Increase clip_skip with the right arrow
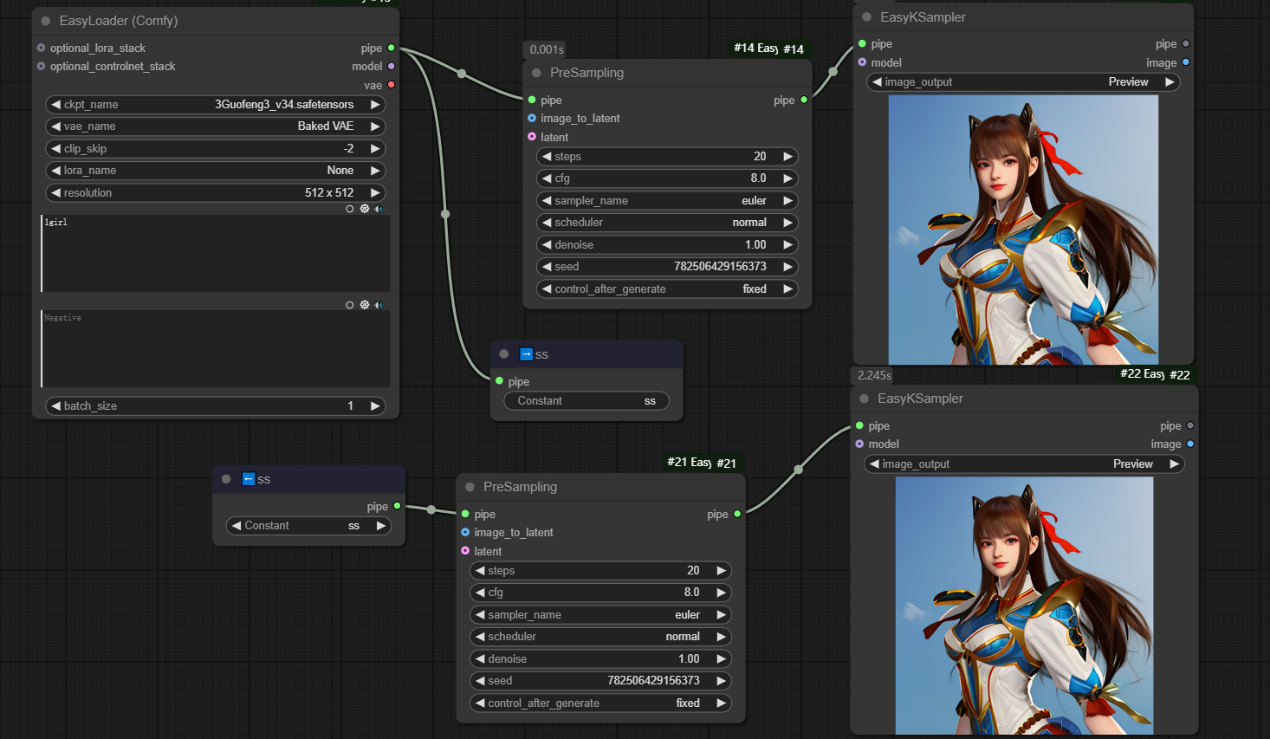The width and height of the screenshot is (1270, 739). click(x=376, y=148)
